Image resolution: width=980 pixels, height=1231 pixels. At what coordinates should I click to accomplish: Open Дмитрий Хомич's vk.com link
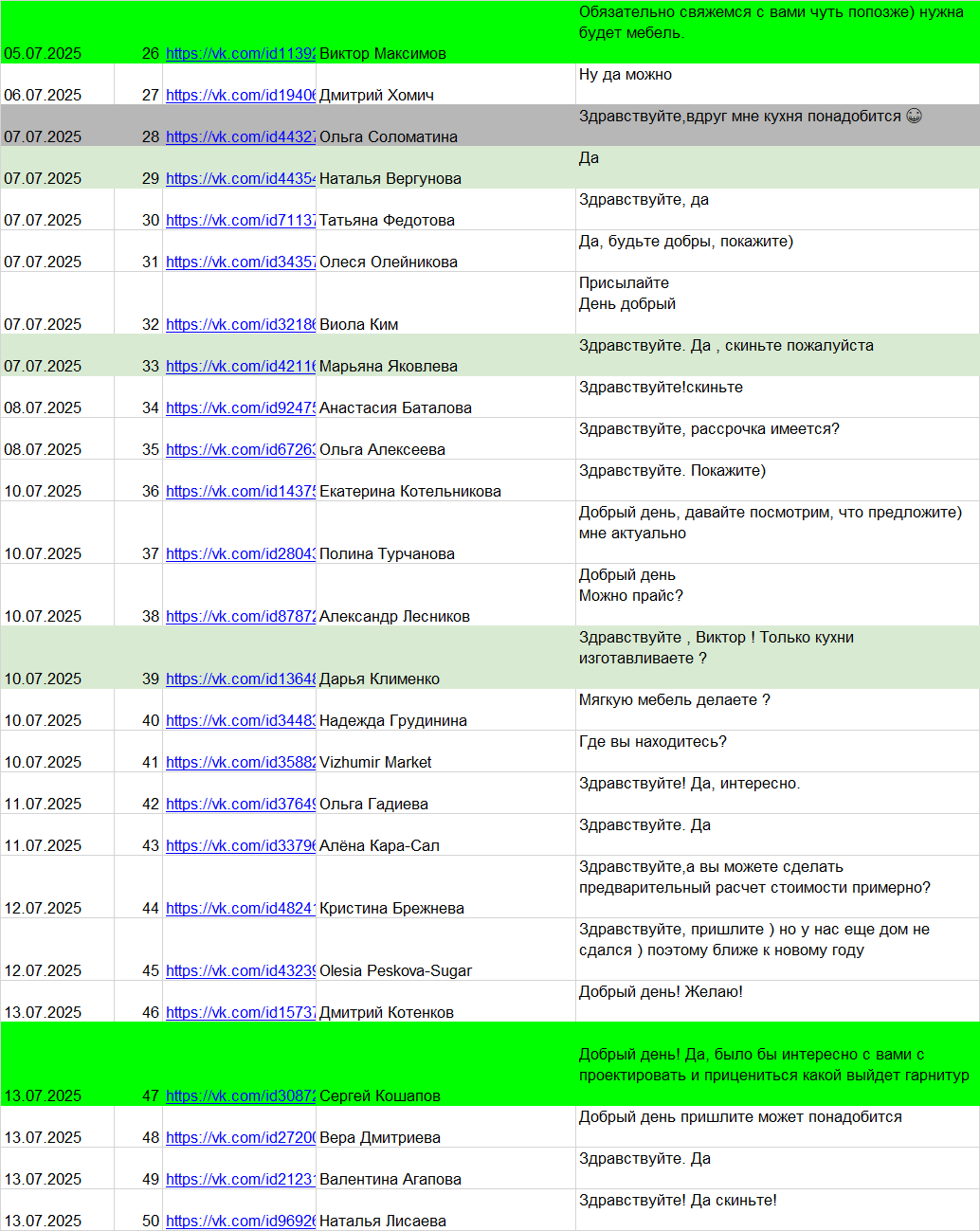coord(241,96)
